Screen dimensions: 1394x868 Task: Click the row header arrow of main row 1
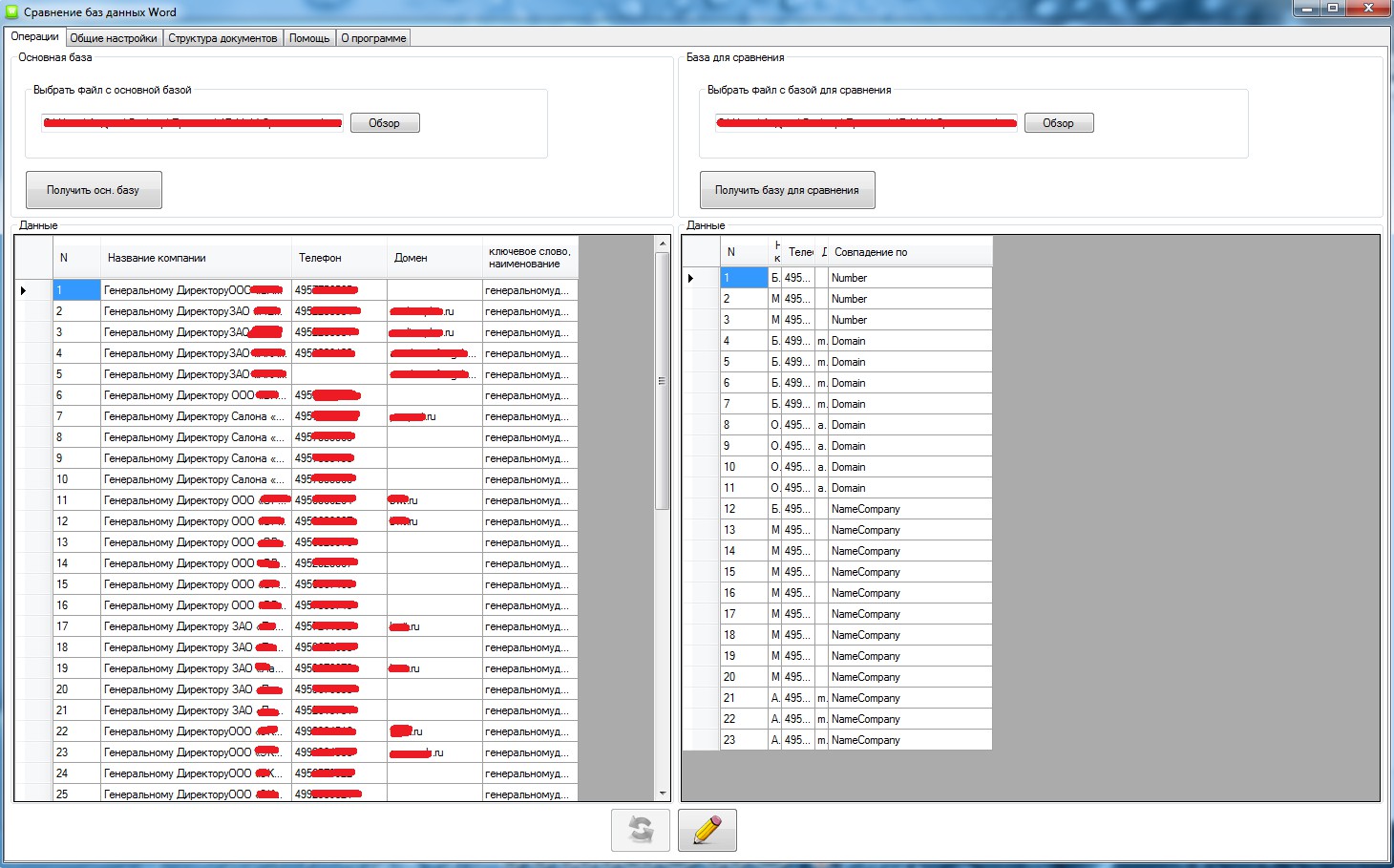[33, 290]
